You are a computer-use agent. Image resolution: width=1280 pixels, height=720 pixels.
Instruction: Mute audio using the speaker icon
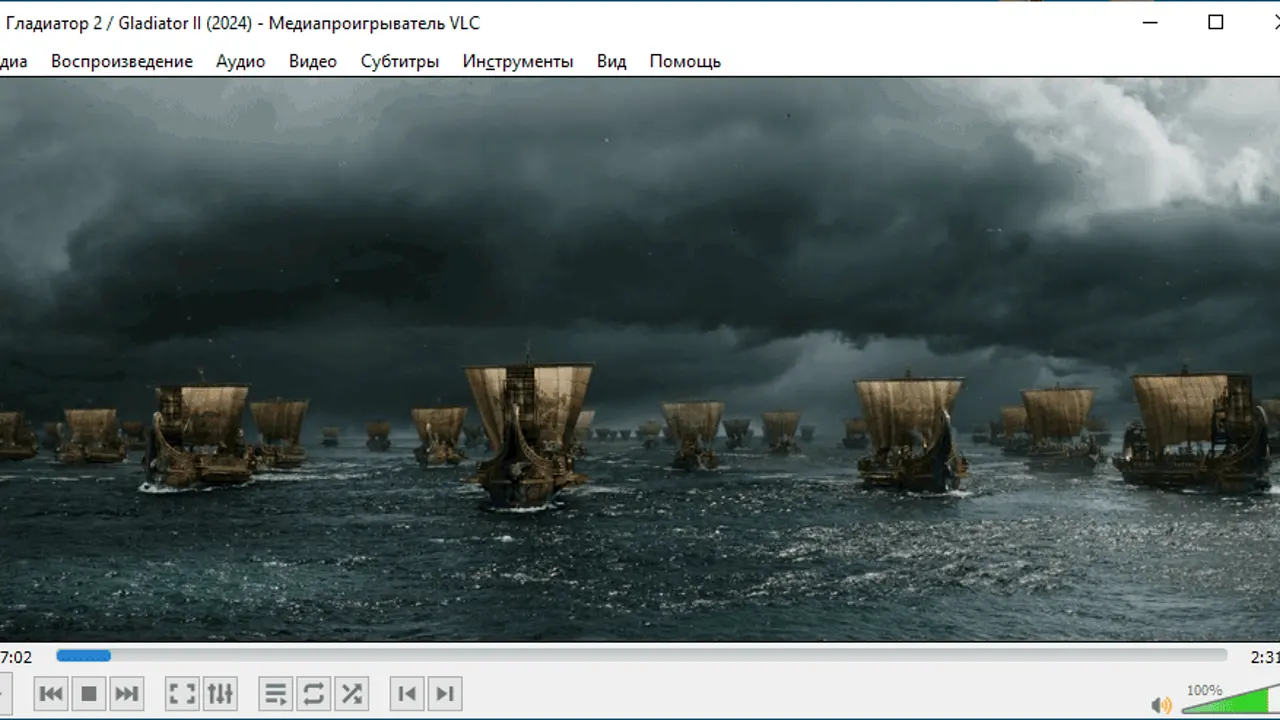1161,705
